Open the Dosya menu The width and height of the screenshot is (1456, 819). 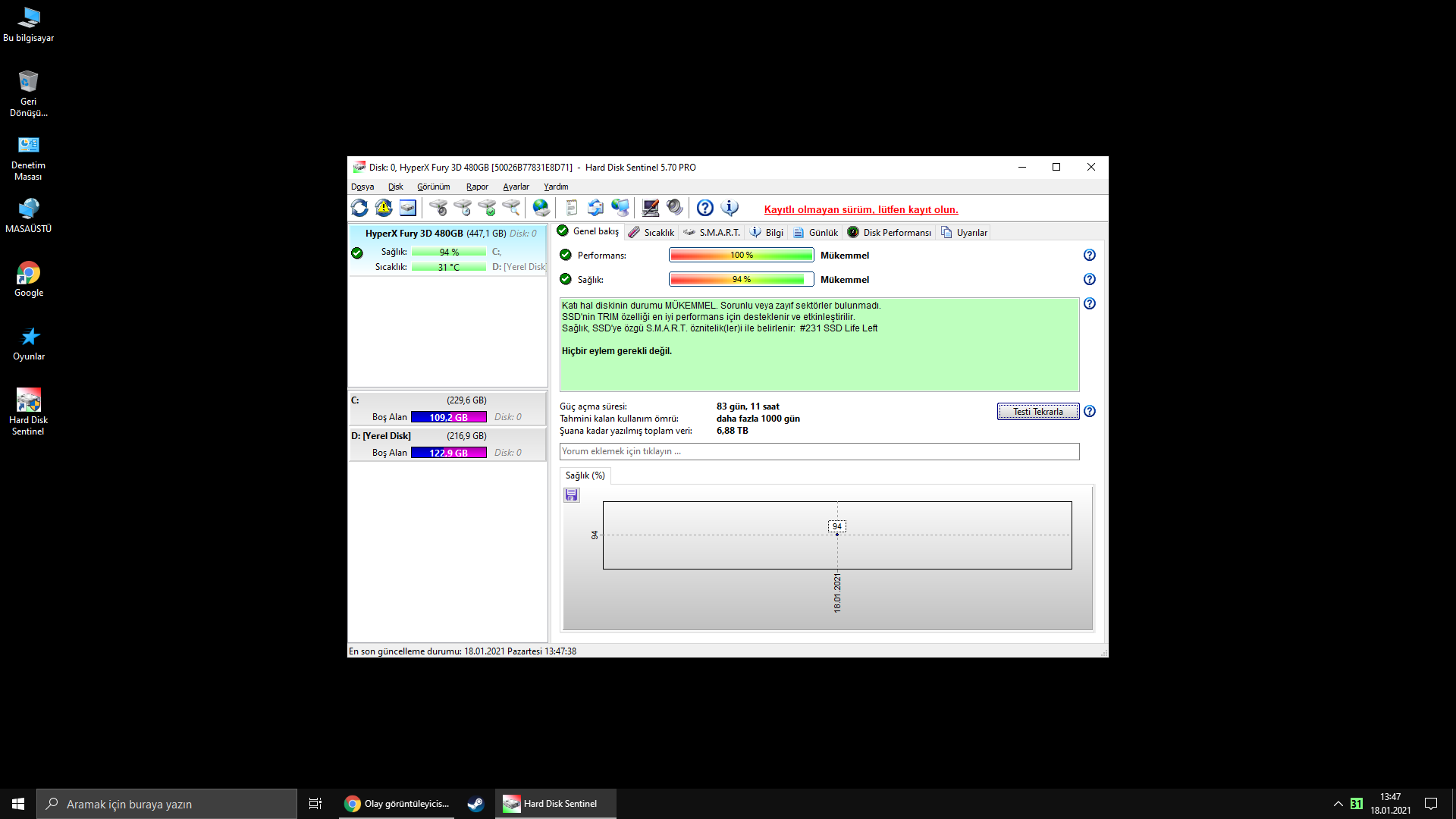click(362, 187)
